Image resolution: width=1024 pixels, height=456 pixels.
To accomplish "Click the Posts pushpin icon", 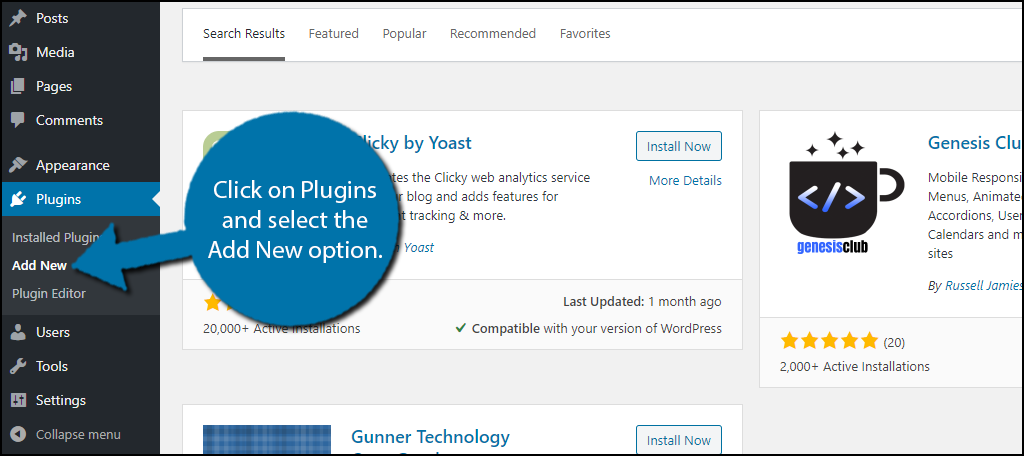I will 18,18.
